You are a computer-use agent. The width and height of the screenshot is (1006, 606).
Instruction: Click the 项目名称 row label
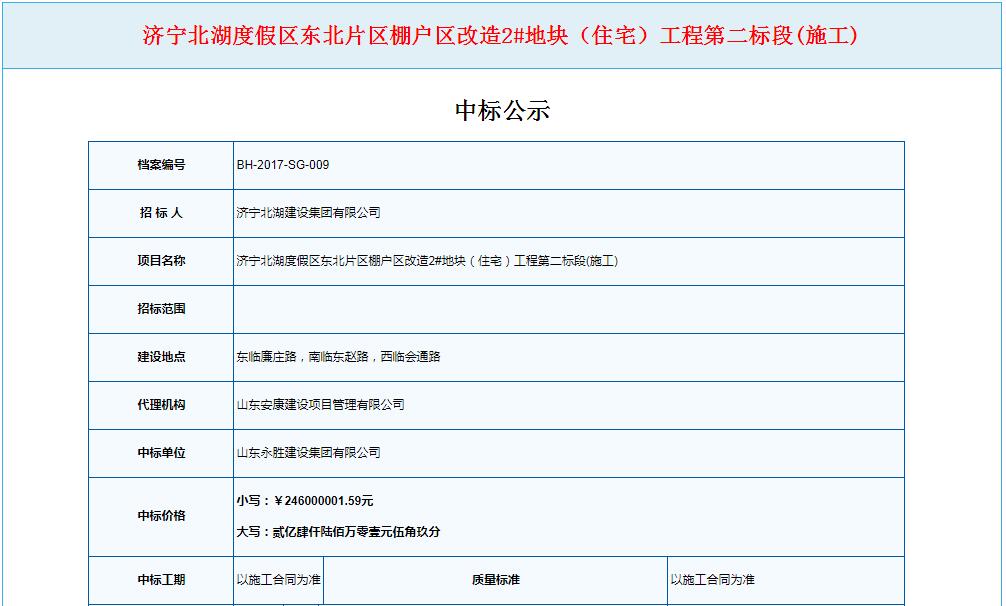[163, 261]
